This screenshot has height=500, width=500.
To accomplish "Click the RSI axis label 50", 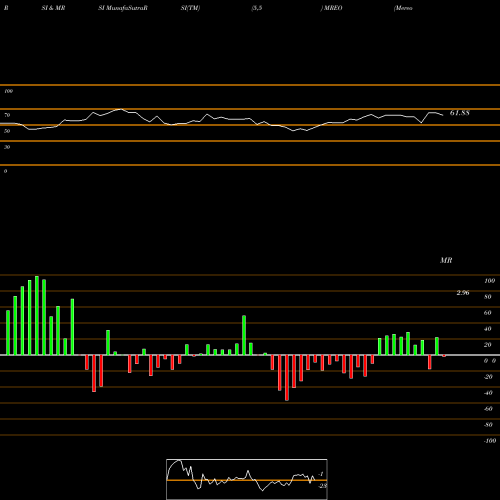I will tap(7, 131).
